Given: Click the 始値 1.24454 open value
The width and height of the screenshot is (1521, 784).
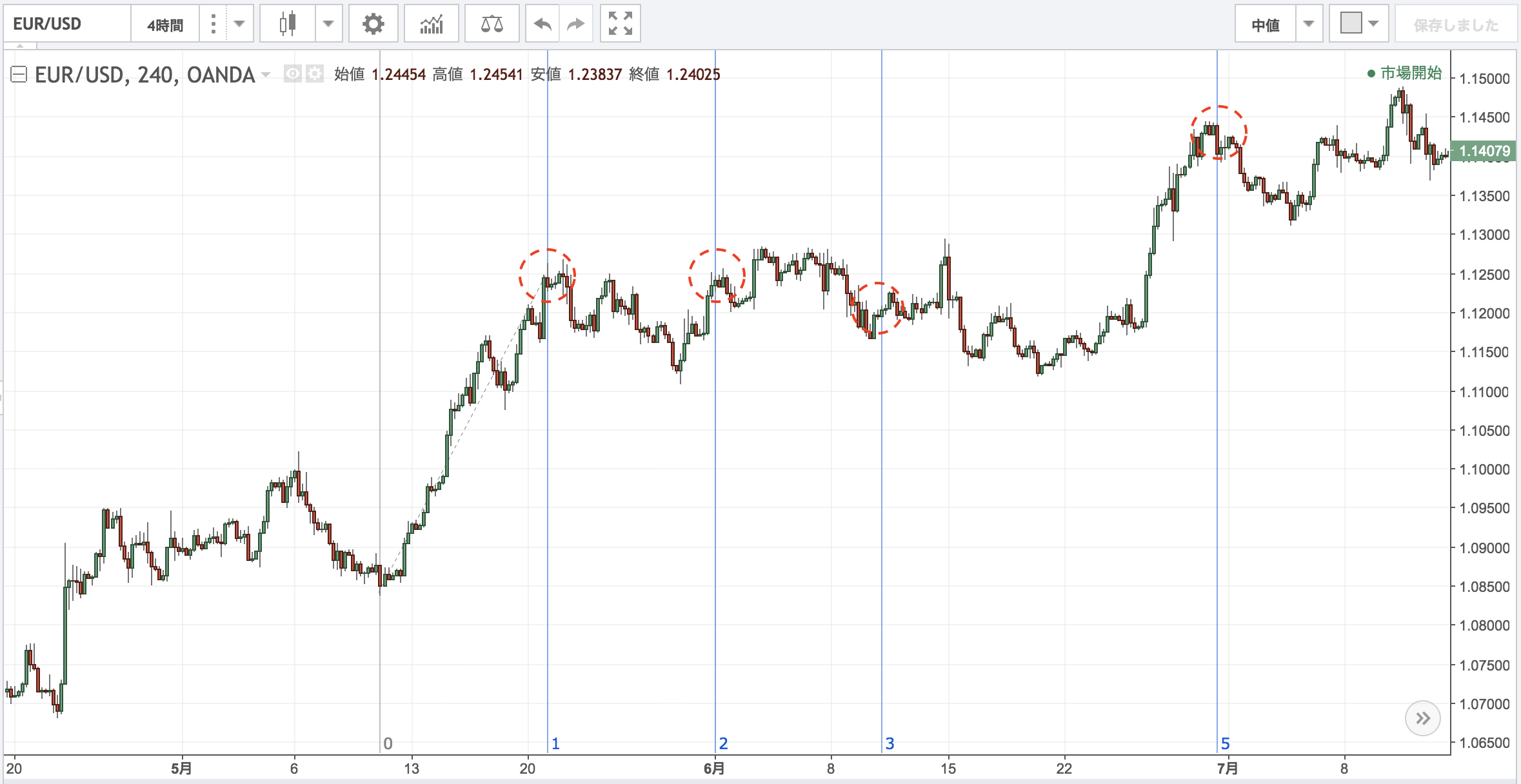Looking at the screenshot, I should pyautogui.click(x=380, y=75).
